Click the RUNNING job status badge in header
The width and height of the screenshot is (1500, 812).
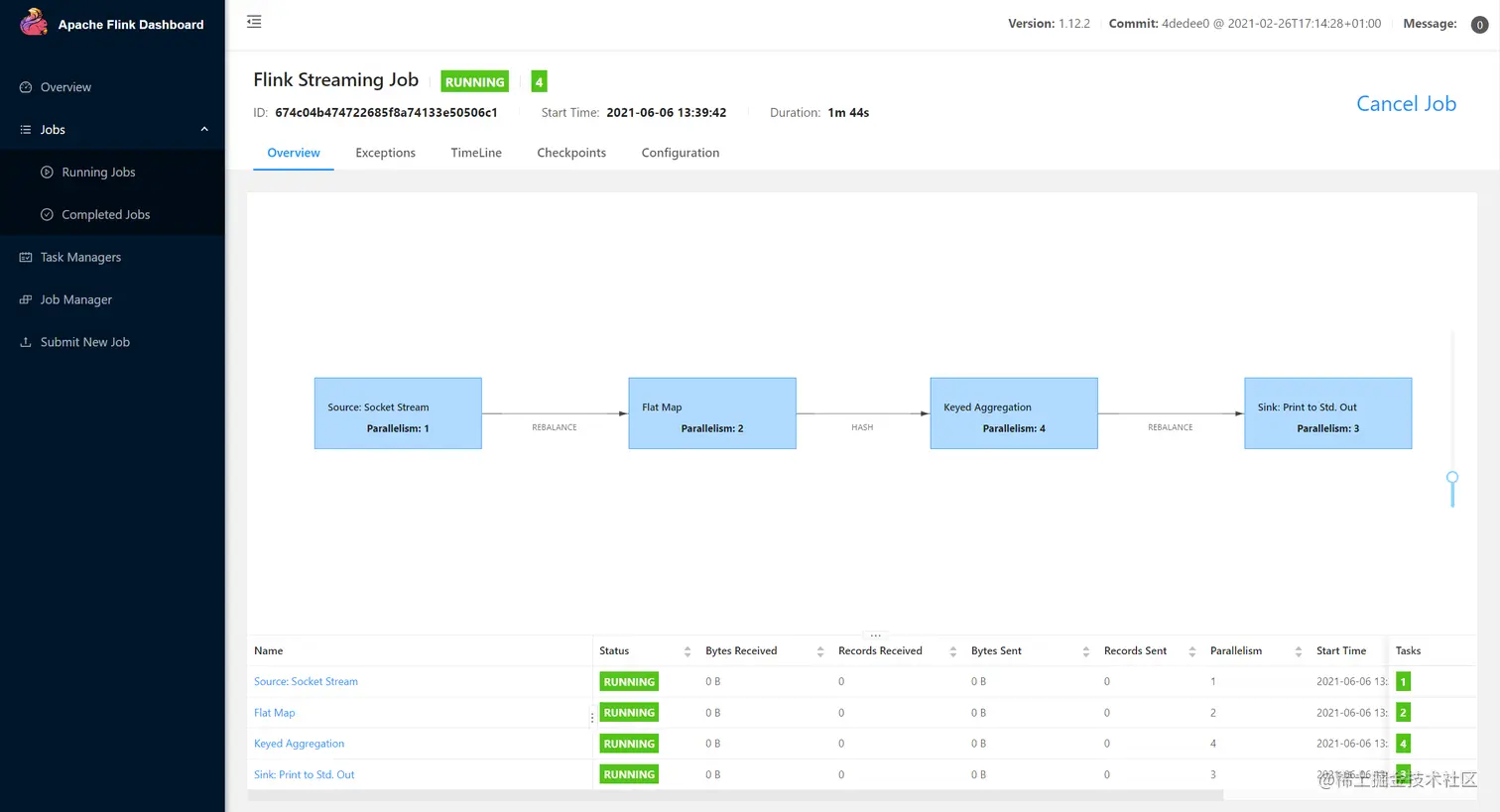(x=474, y=82)
